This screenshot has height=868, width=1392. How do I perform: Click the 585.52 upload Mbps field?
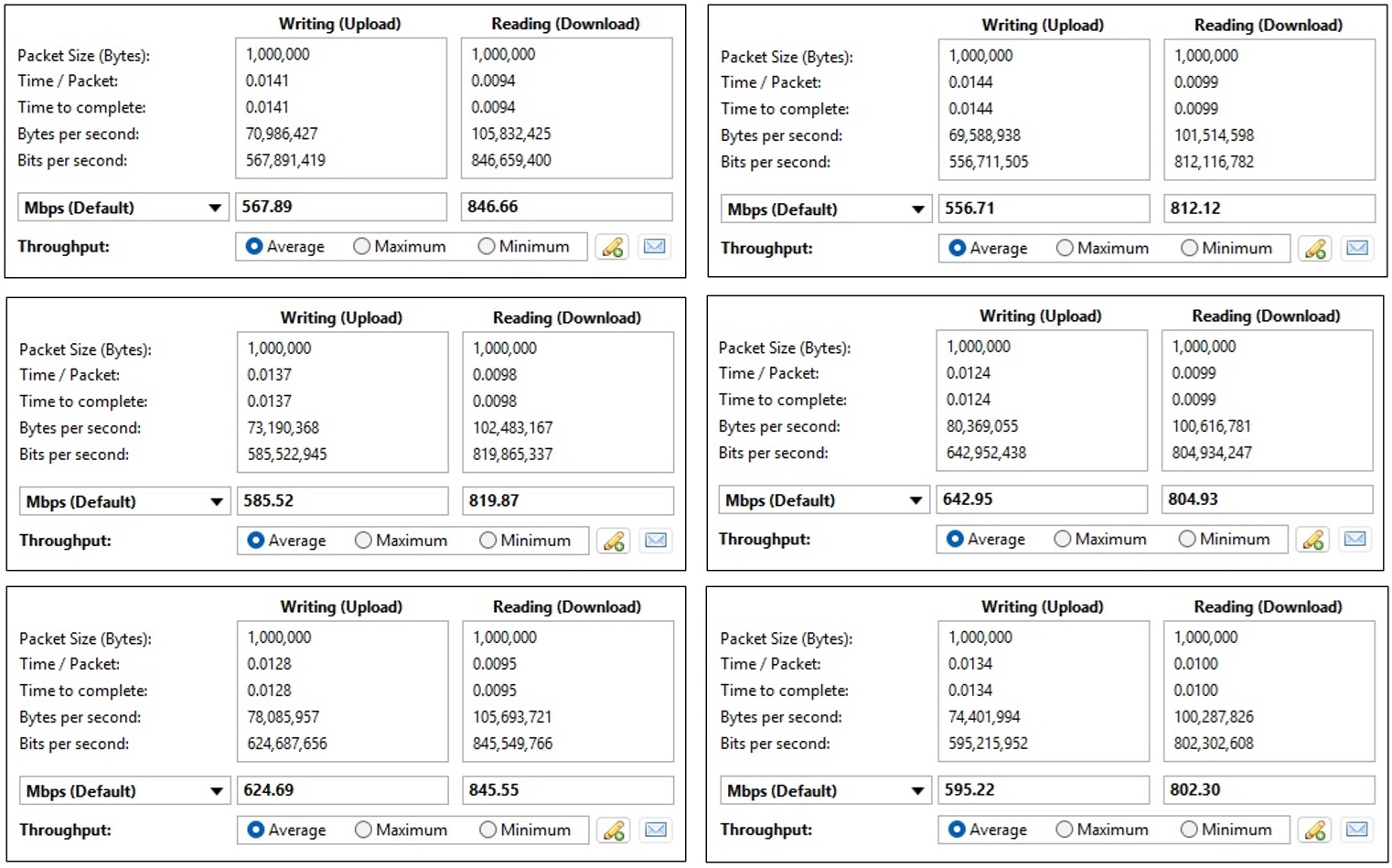coord(342,501)
